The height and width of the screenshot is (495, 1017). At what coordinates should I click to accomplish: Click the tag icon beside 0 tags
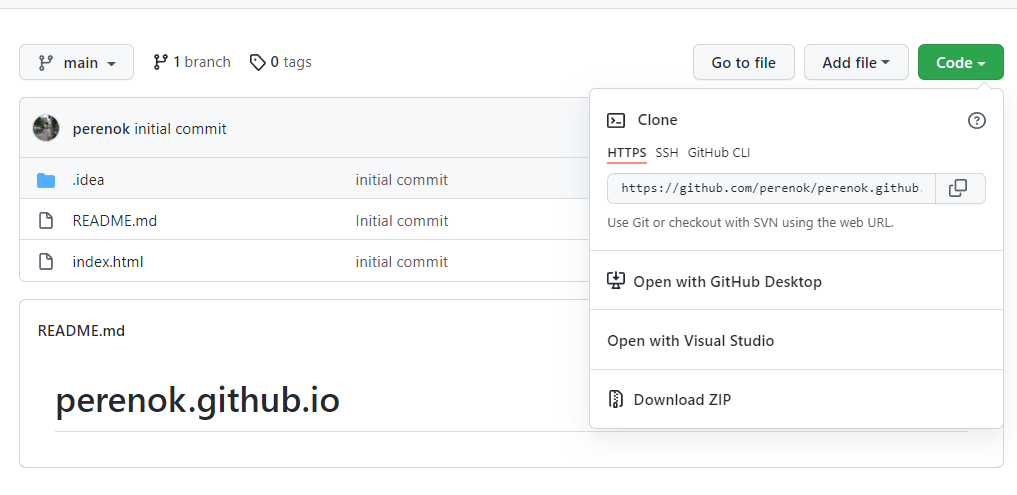[x=257, y=62]
